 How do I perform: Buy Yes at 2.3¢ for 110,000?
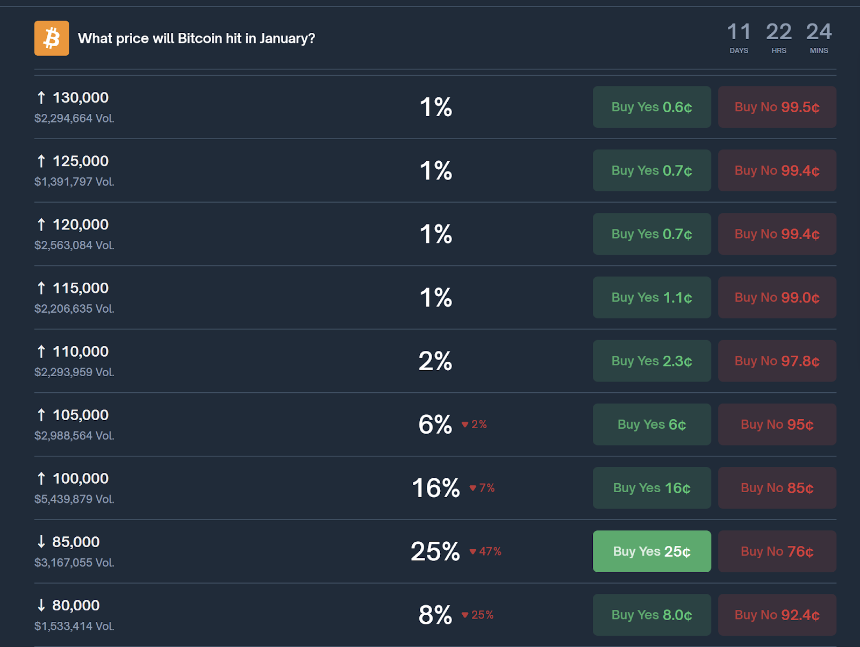tap(652, 361)
